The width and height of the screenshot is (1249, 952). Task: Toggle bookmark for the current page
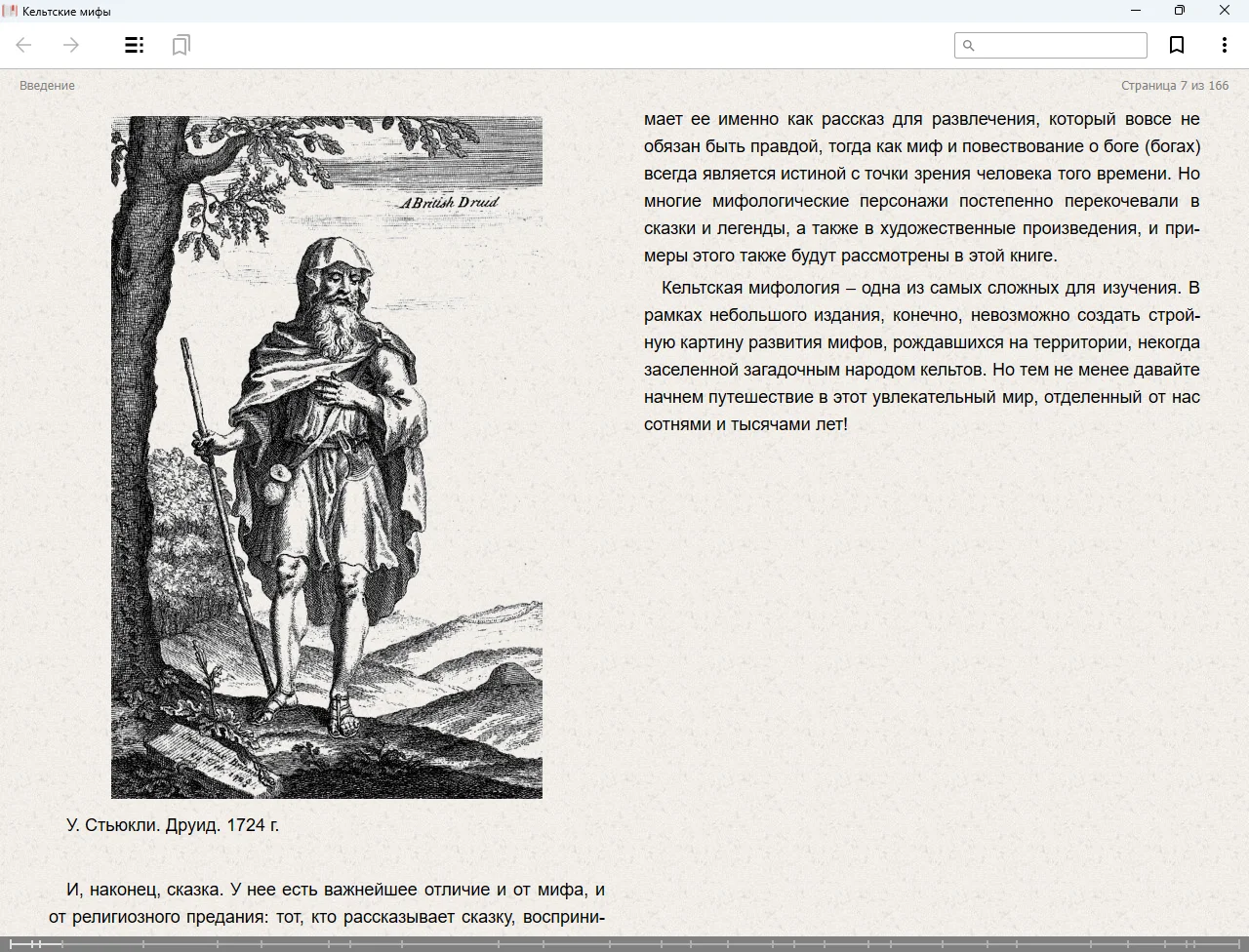tap(1177, 45)
